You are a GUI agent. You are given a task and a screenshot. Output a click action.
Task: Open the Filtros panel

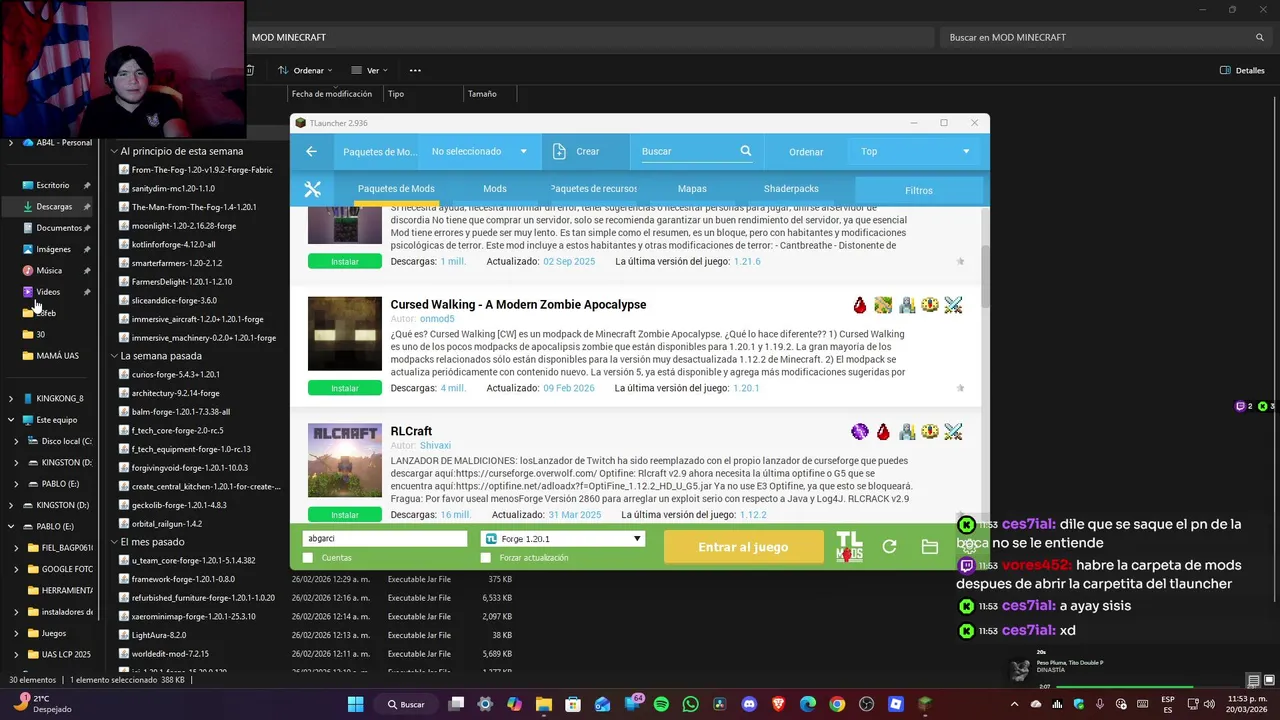click(919, 190)
